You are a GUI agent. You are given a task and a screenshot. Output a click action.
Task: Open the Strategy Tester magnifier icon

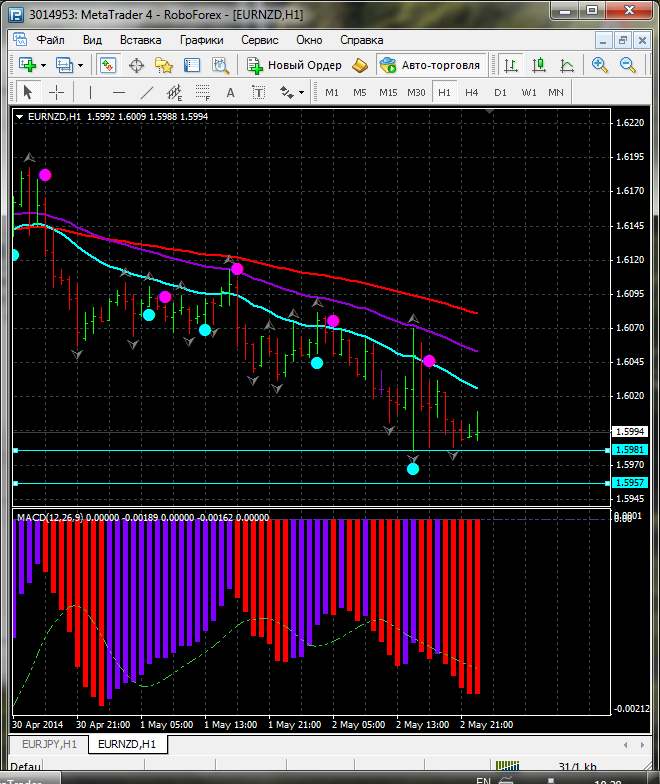(220, 66)
